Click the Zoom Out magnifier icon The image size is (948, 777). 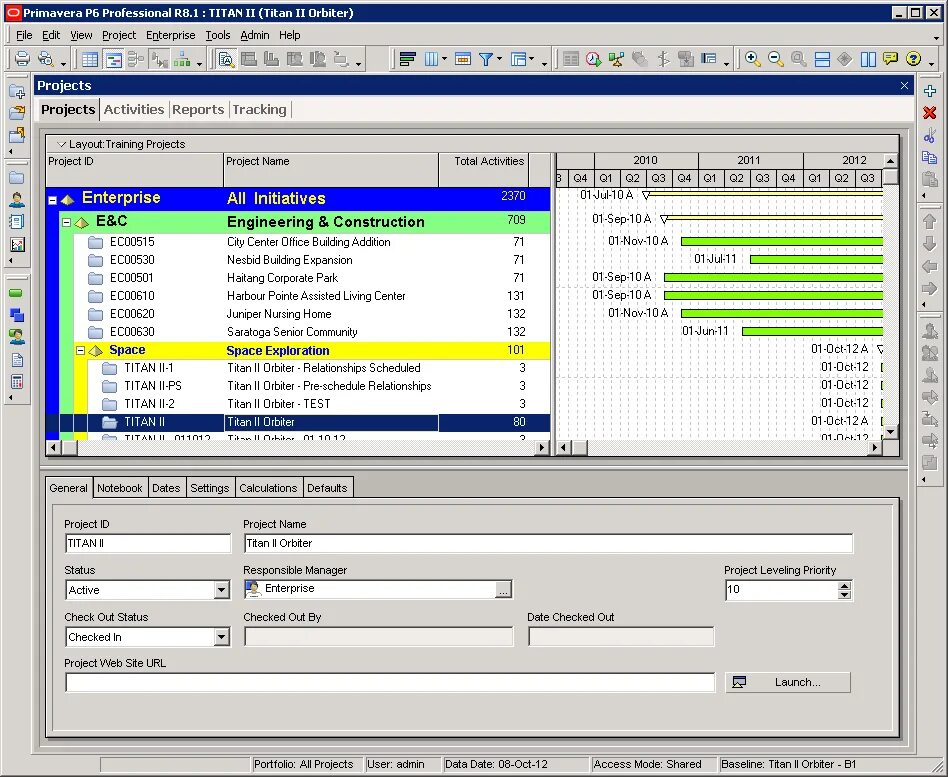pyautogui.click(x=776, y=59)
